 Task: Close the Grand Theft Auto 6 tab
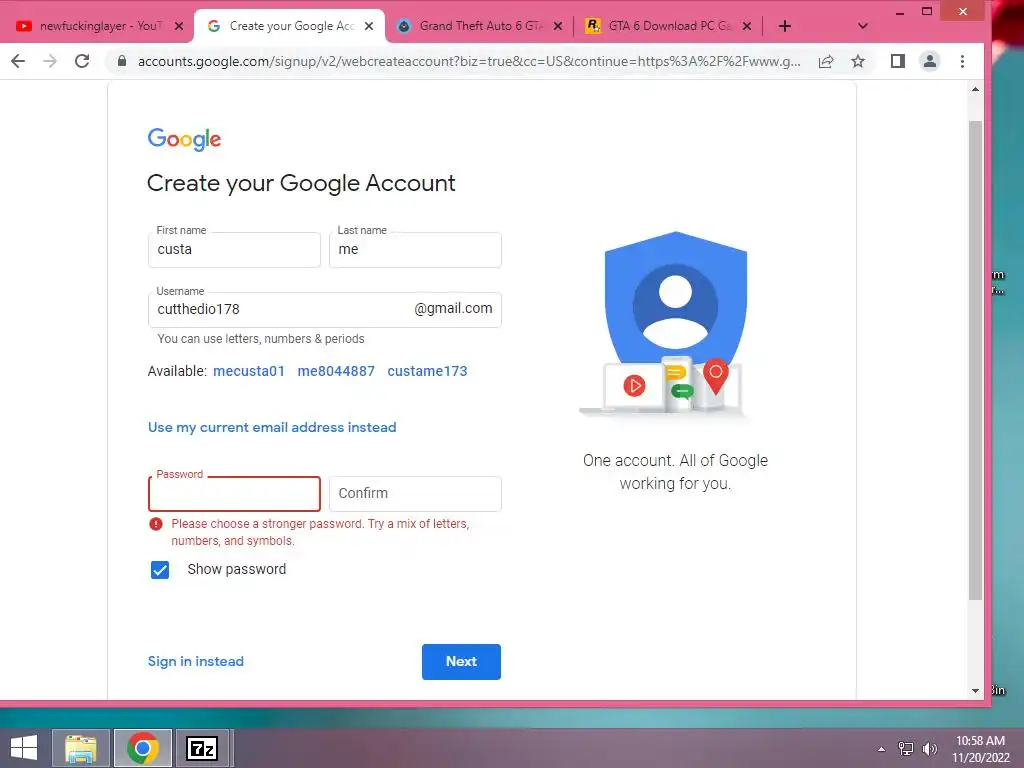click(x=558, y=26)
